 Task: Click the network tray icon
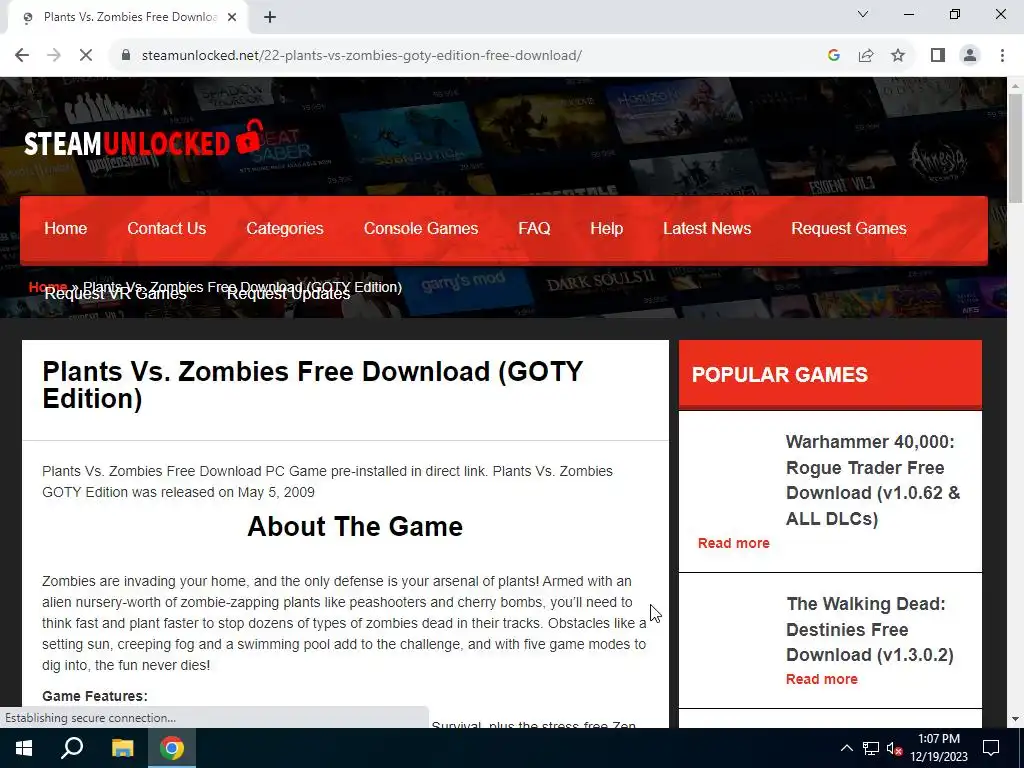tap(871, 748)
